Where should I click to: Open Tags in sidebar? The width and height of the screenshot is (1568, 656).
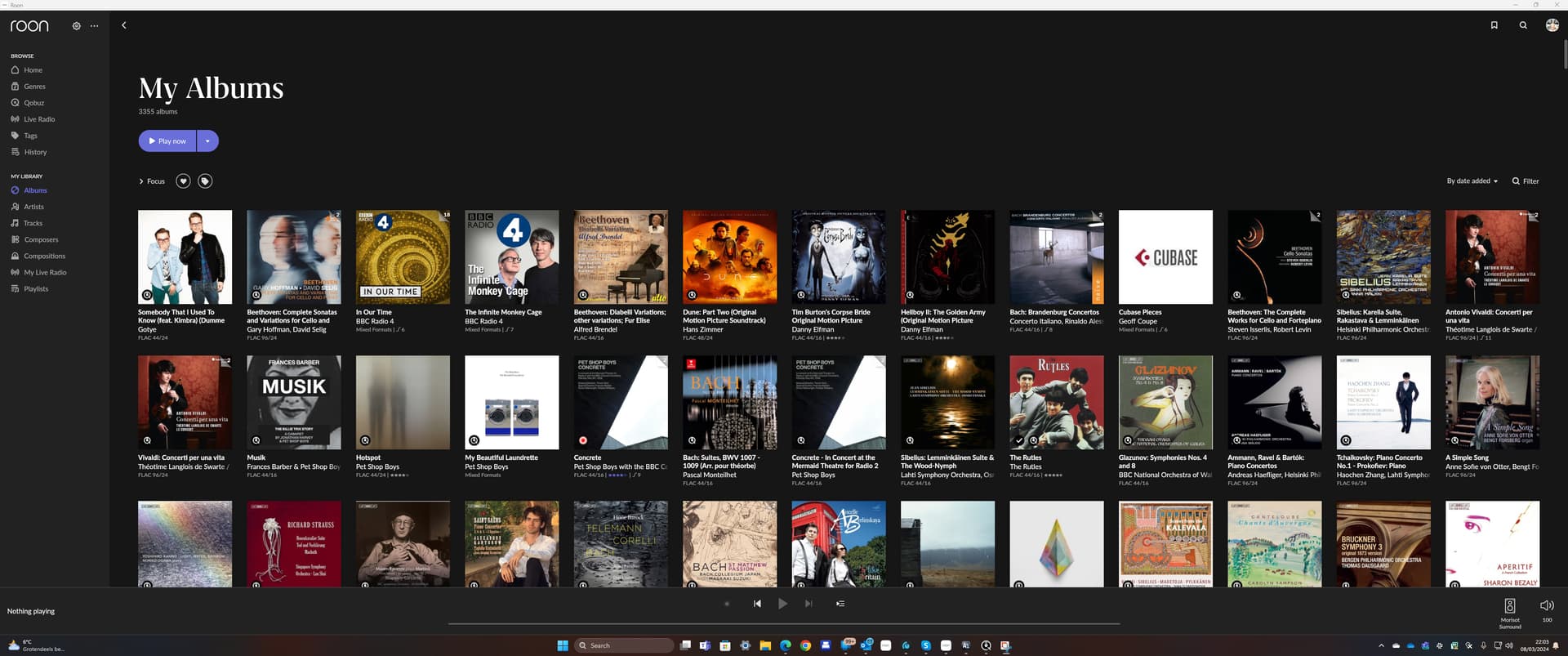click(x=24, y=136)
